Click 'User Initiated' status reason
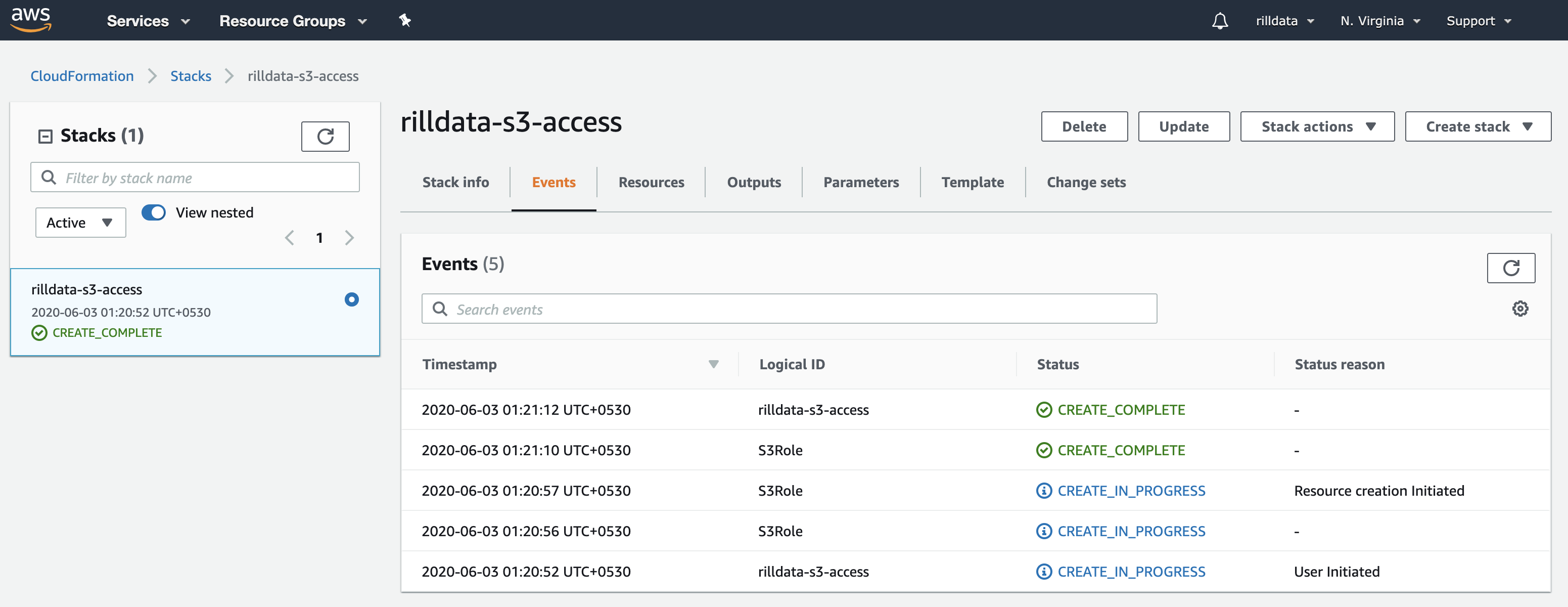Viewport: 1568px width, 607px height. click(x=1336, y=572)
